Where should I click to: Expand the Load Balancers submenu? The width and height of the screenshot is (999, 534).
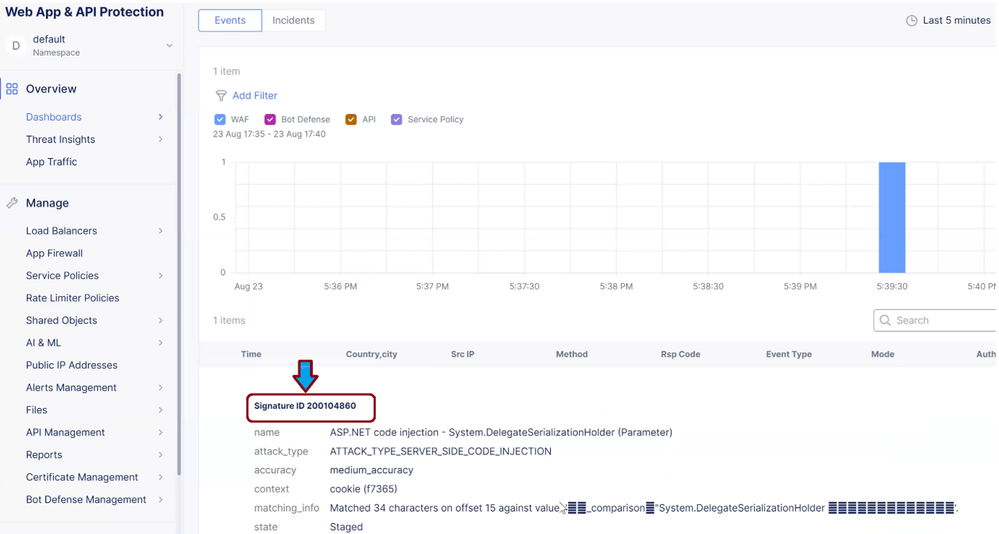point(160,231)
